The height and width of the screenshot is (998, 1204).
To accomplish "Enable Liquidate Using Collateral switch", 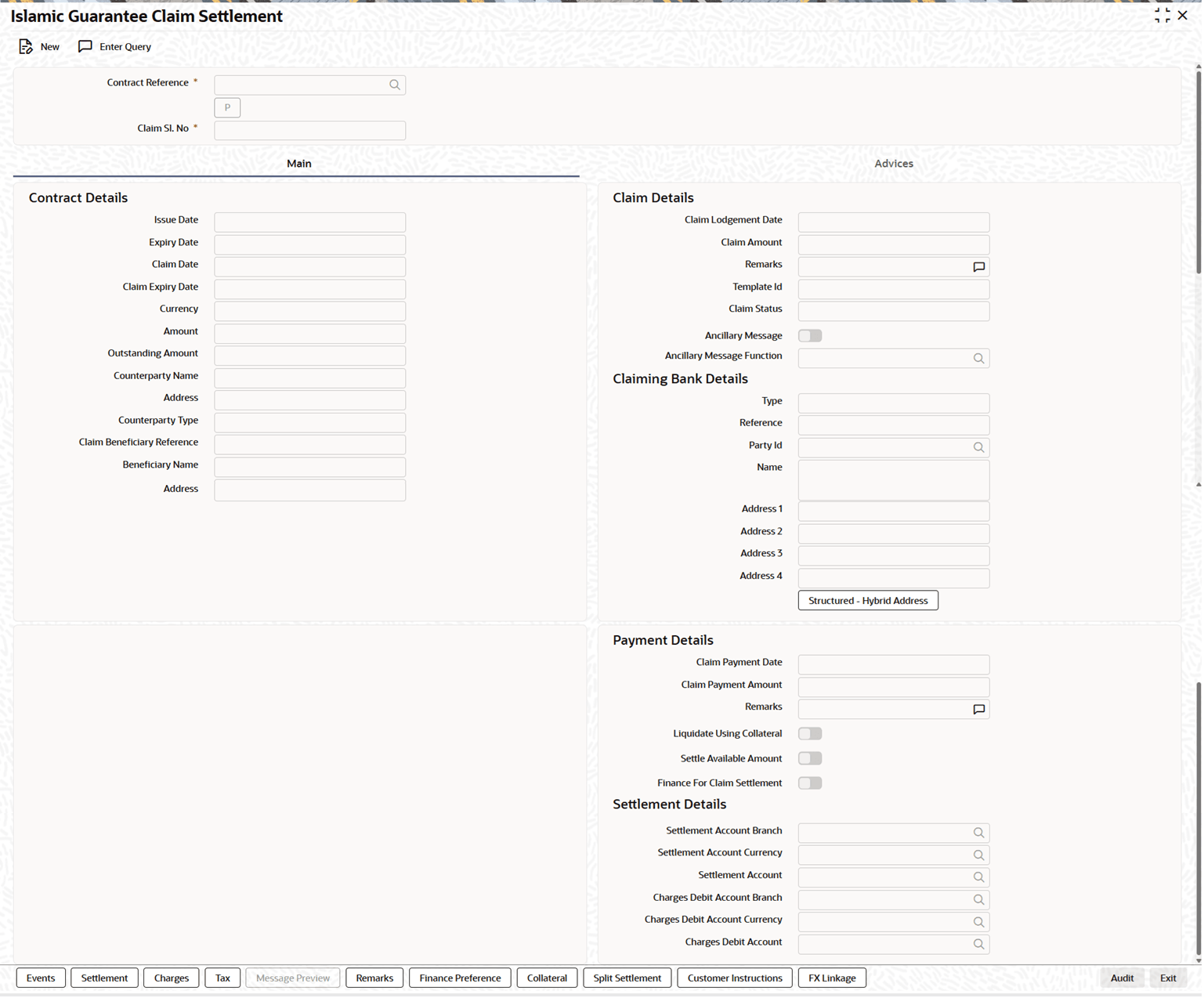I will click(810, 734).
